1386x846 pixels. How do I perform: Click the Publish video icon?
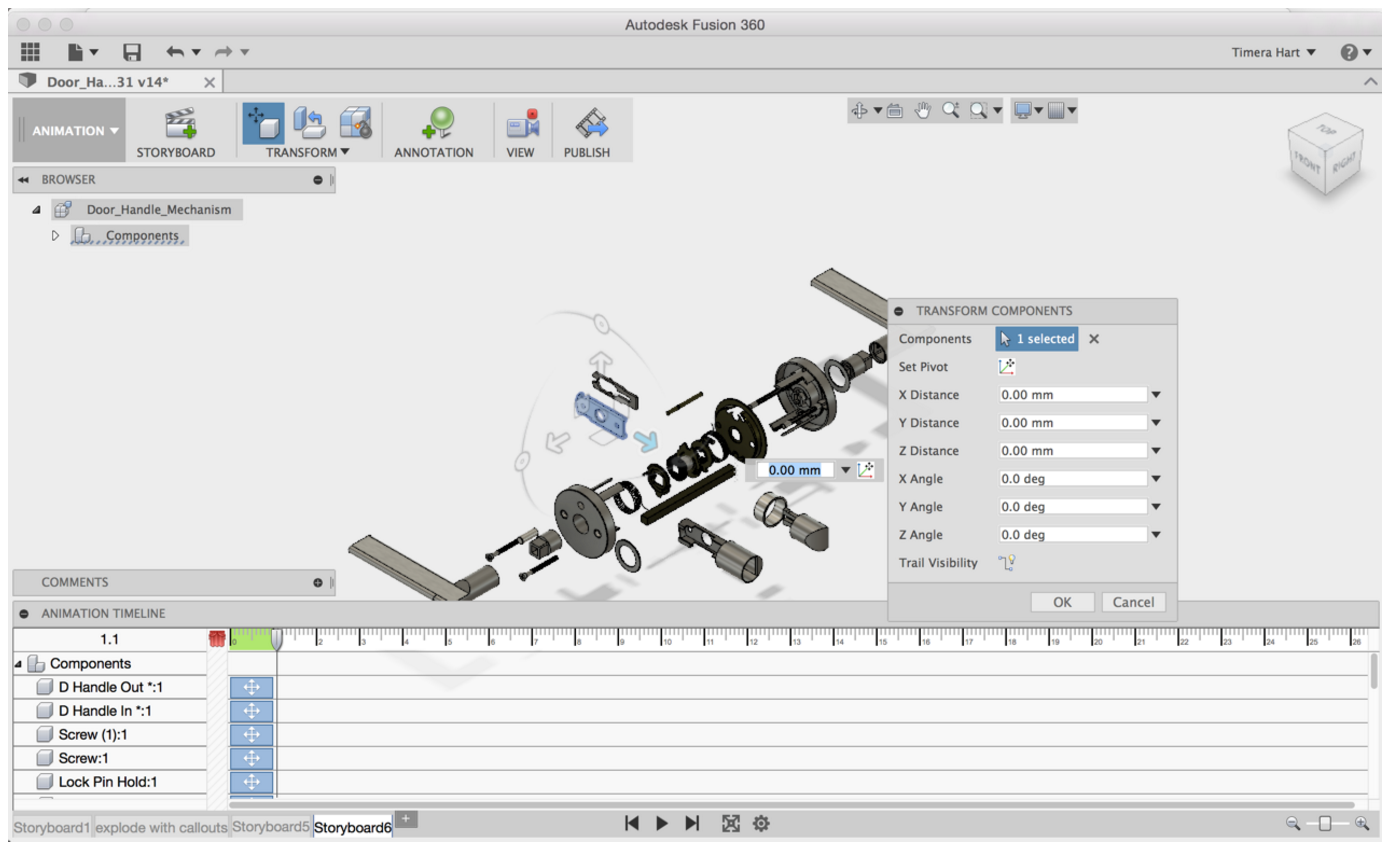tap(587, 123)
